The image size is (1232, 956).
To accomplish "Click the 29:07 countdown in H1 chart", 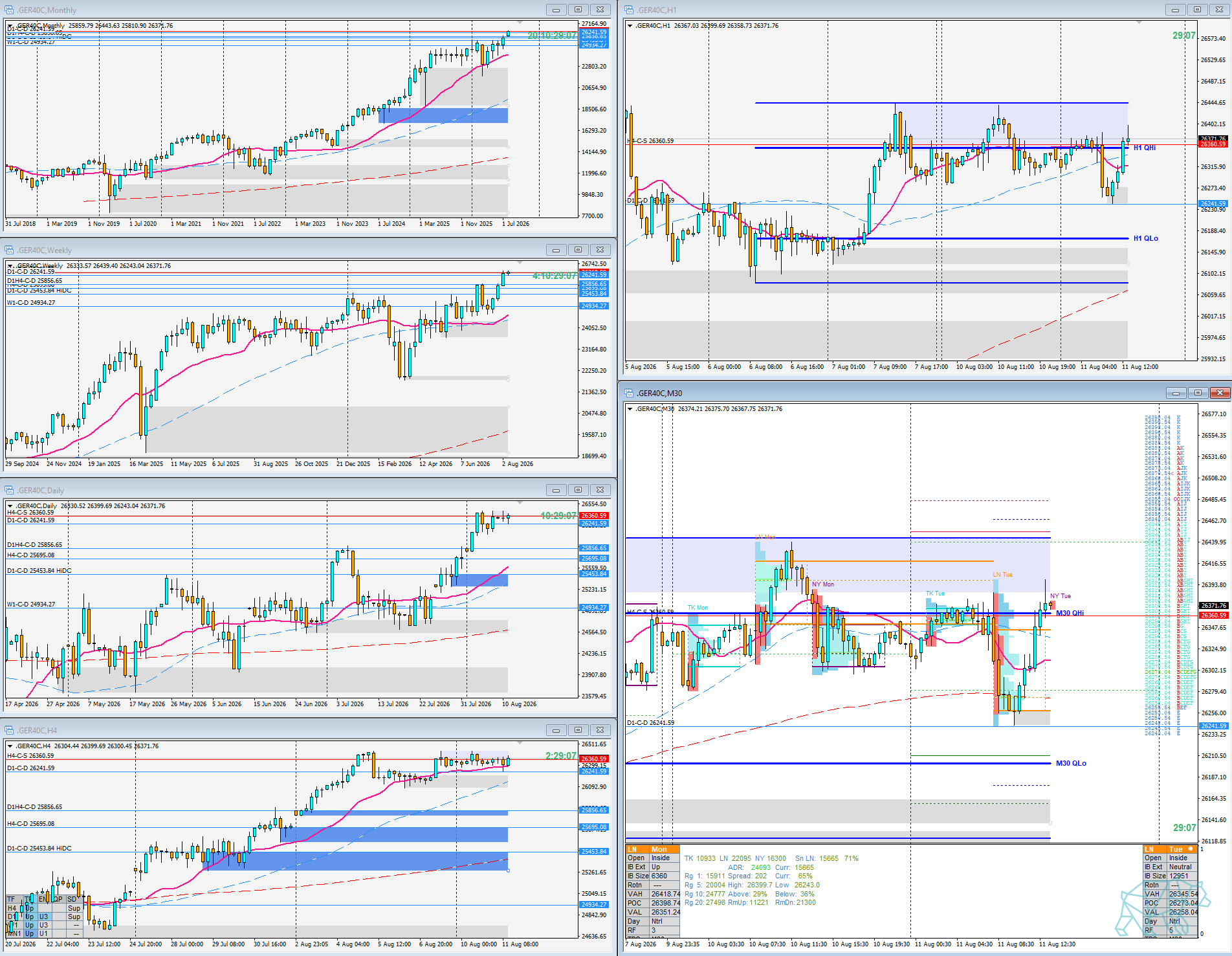I will tap(1184, 36).
